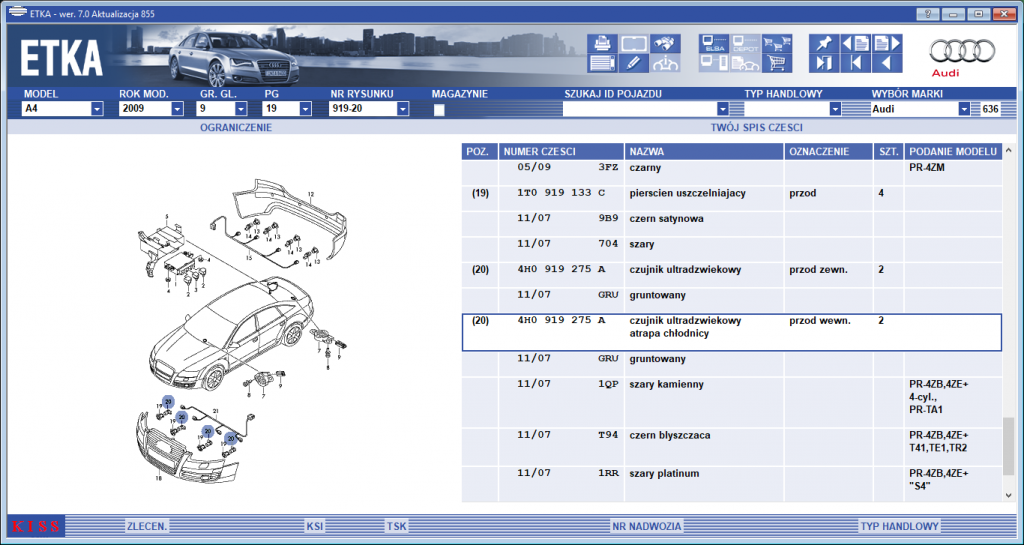Viewport: 1024px width, 545px height.
Task: Open the ELSA link icon
Action: coord(713,44)
